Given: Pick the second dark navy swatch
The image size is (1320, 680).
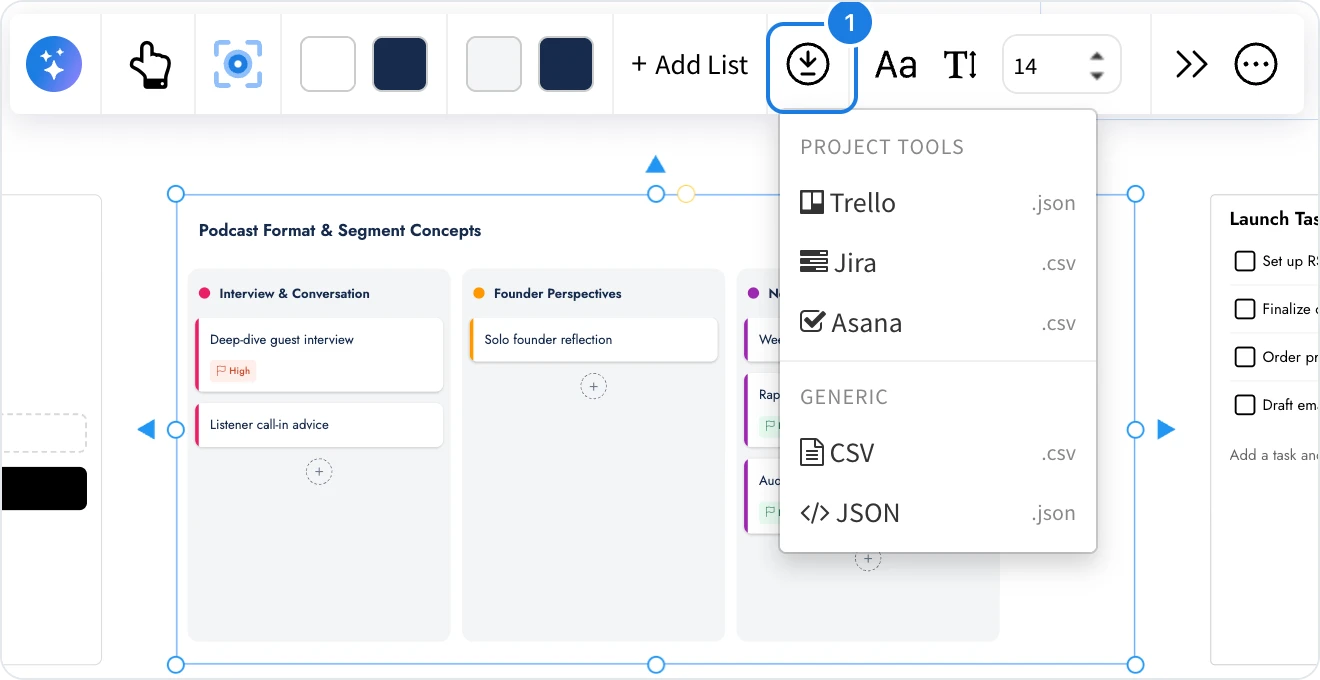Looking at the screenshot, I should (x=566, y=64).
